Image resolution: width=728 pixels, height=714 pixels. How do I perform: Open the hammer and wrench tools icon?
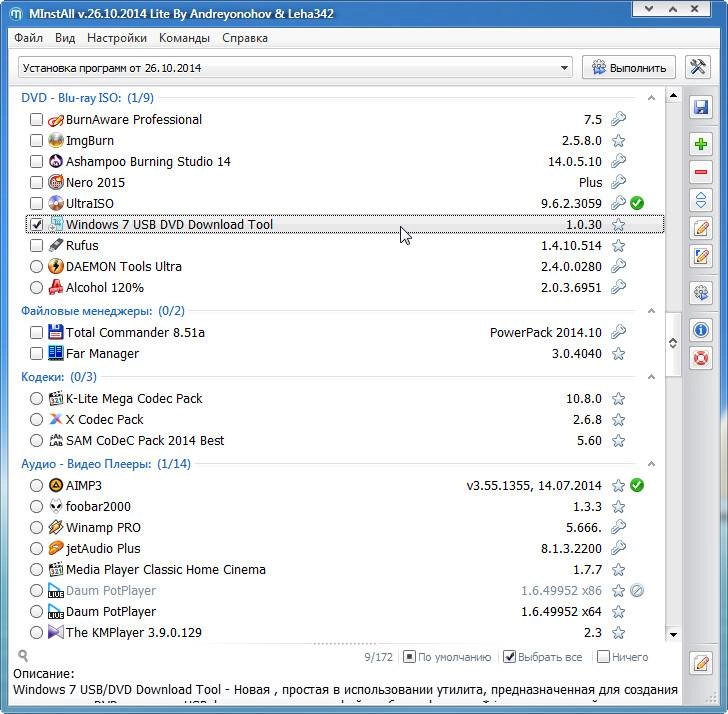698,67
